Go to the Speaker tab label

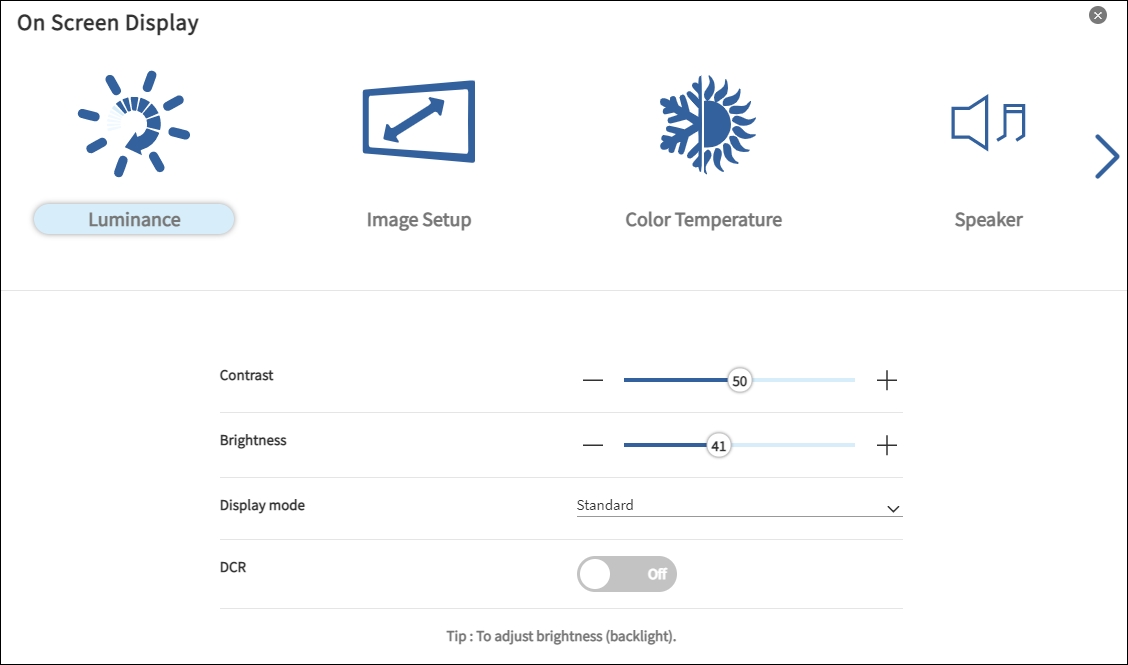coord(988,220)
